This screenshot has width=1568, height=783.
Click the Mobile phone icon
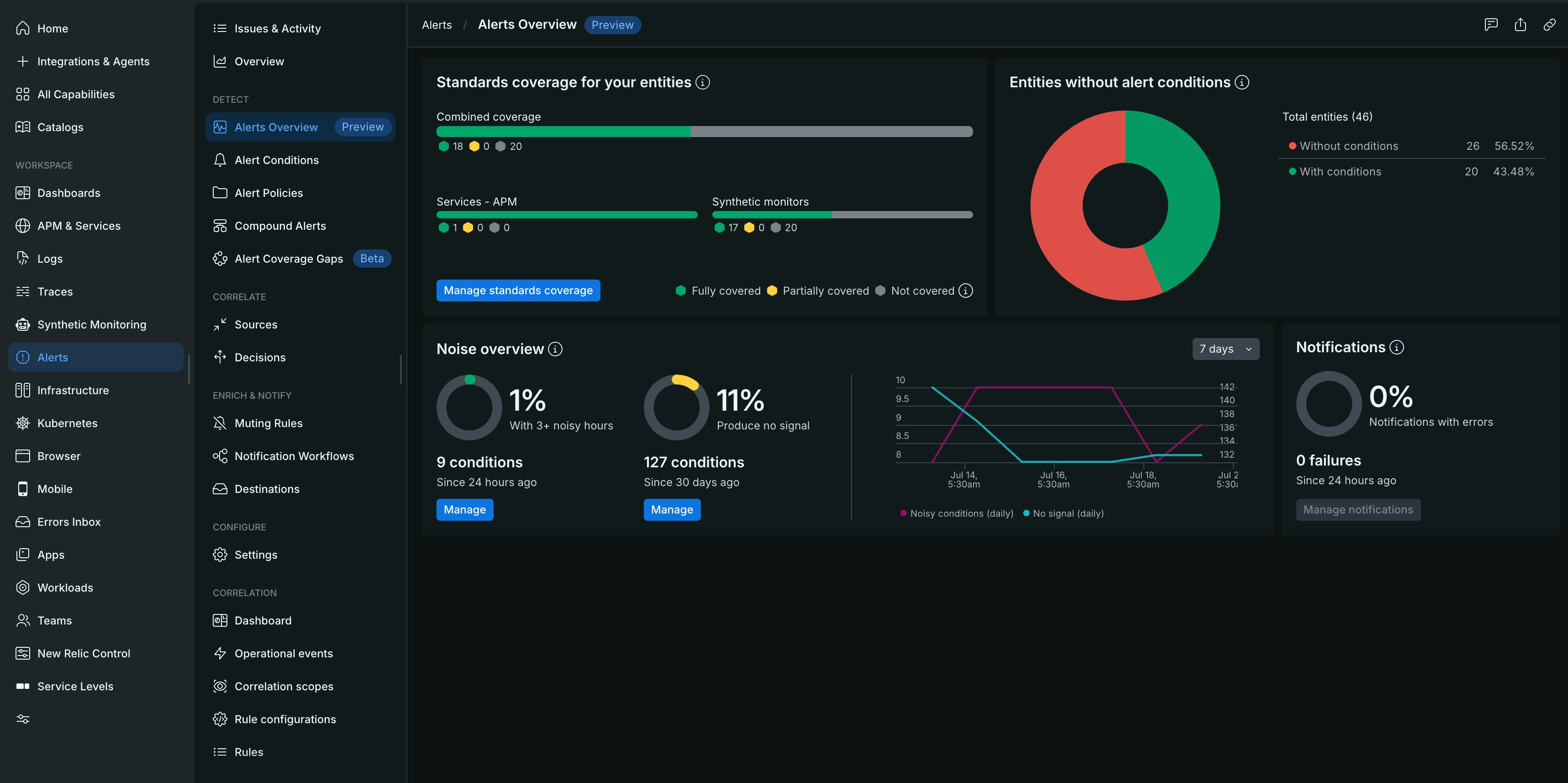(22, 488)
